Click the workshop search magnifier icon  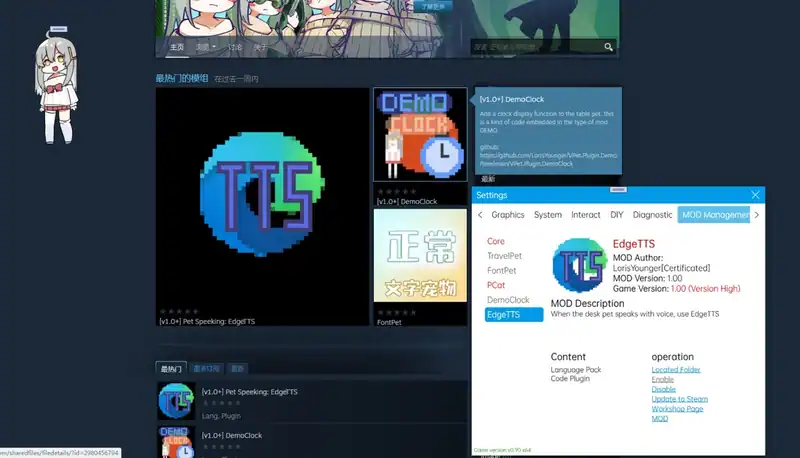tap(608, 47)
